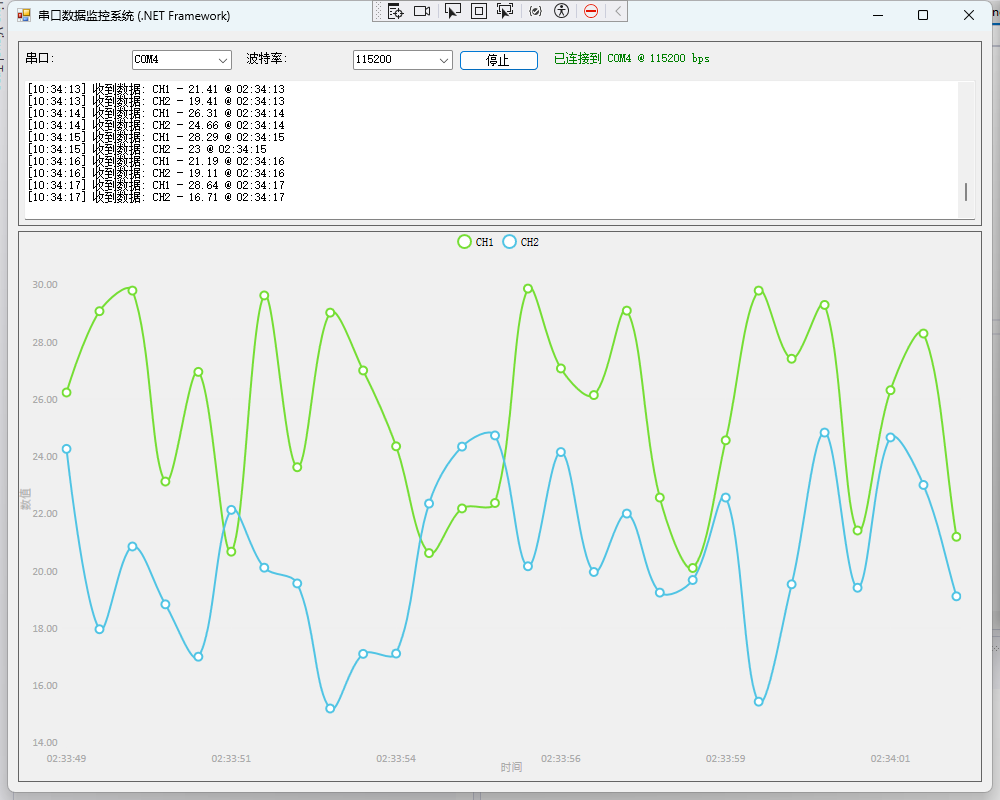The height and width of the screenshot is (800, 1000).
Task: Click log line CH1 - 21.41 @ 02:34:13
Action: click(156, 89)
